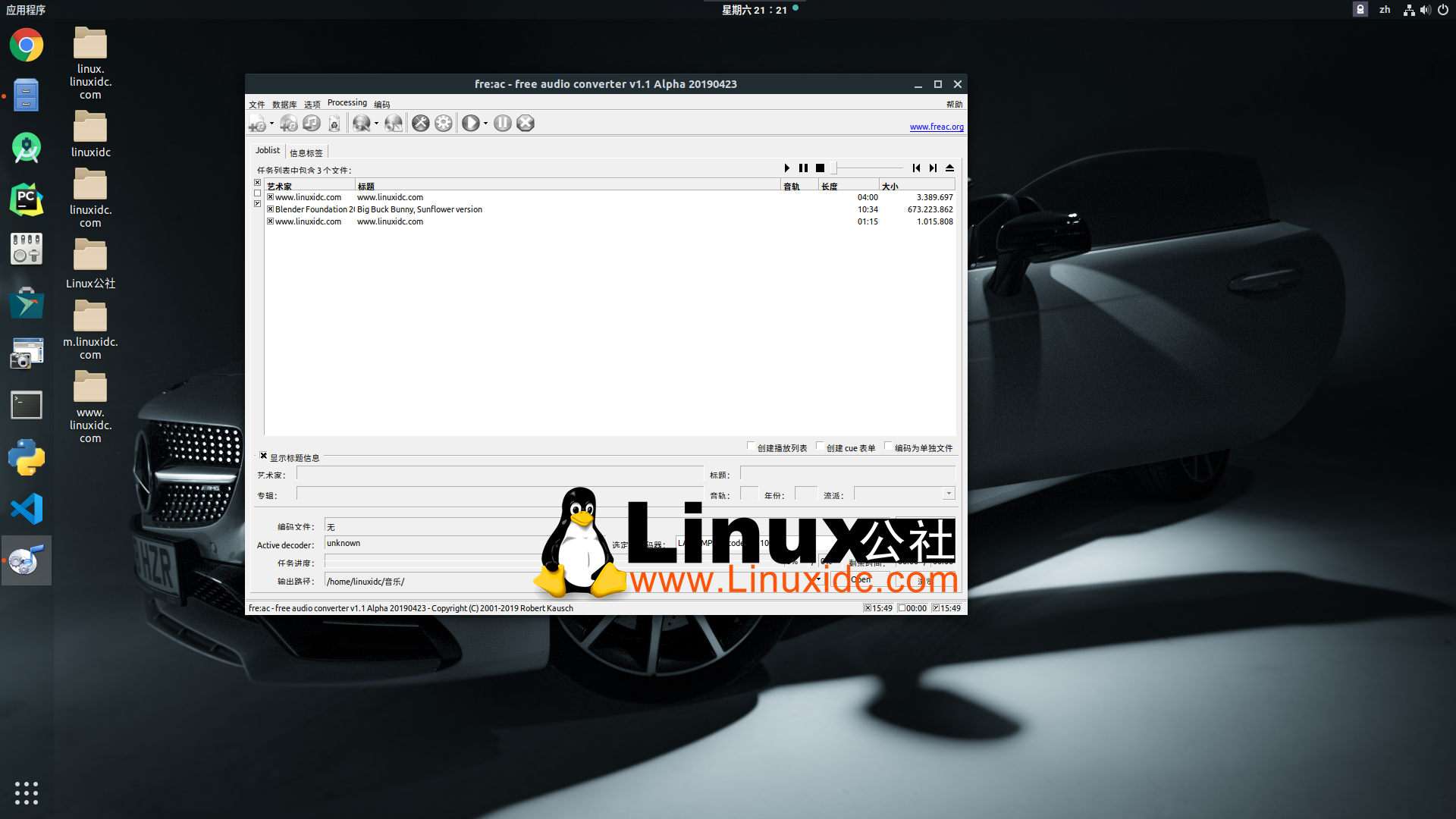1456x819 pixels.
Task: Expand the encoding start dropdown arrow
Action: (486, 123)
